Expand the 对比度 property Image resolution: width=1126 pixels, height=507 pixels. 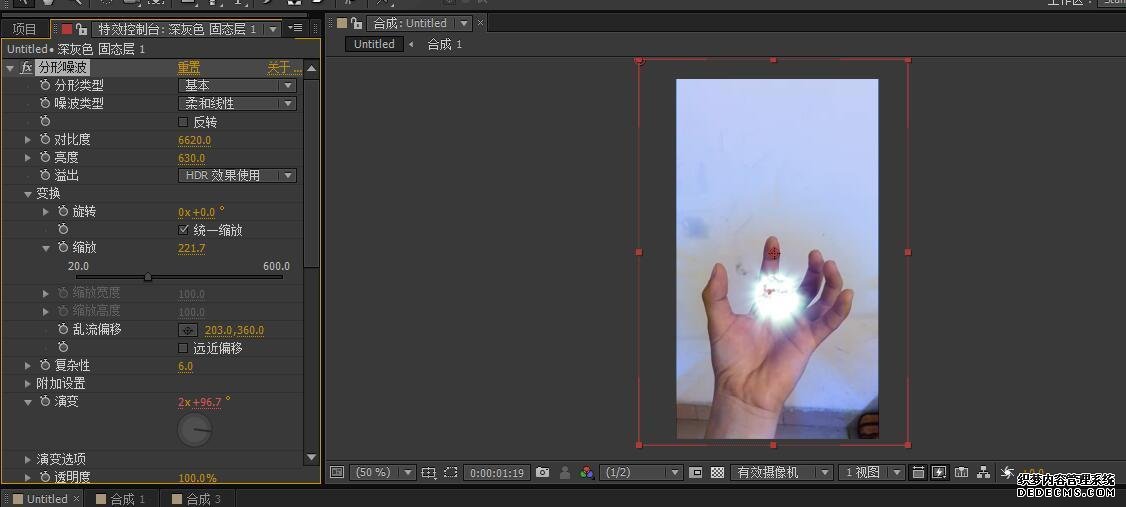click(28, 139)
